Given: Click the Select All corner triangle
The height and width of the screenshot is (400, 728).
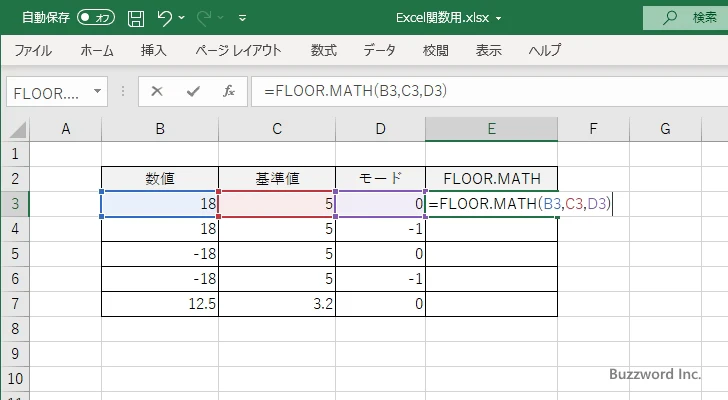Looking at the screenshot, I should [17, 129].
